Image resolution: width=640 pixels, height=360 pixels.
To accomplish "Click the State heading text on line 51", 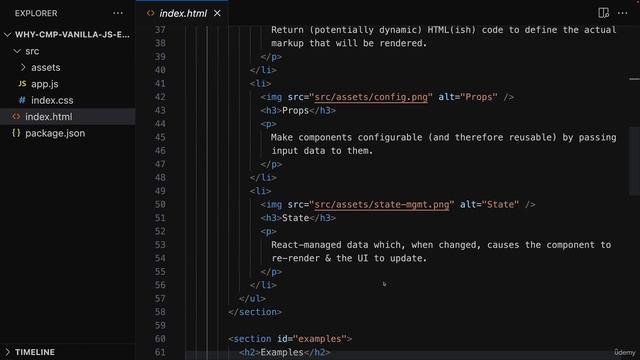I will tap(296, 218).
